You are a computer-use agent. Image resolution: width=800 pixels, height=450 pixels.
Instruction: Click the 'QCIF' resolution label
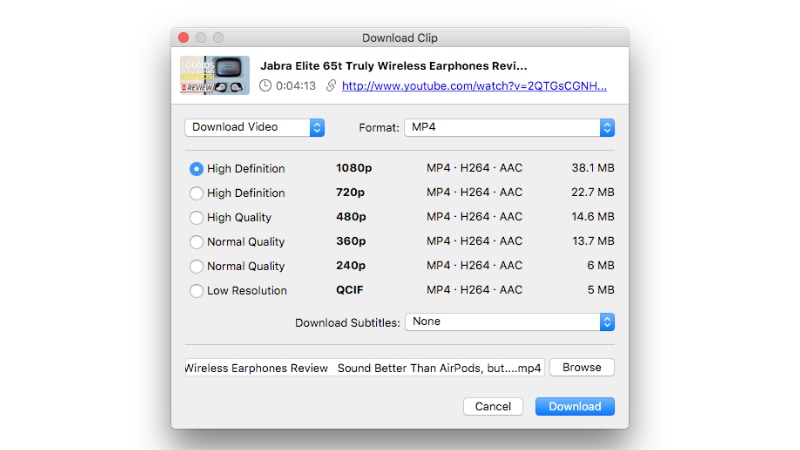coord(349,290)
